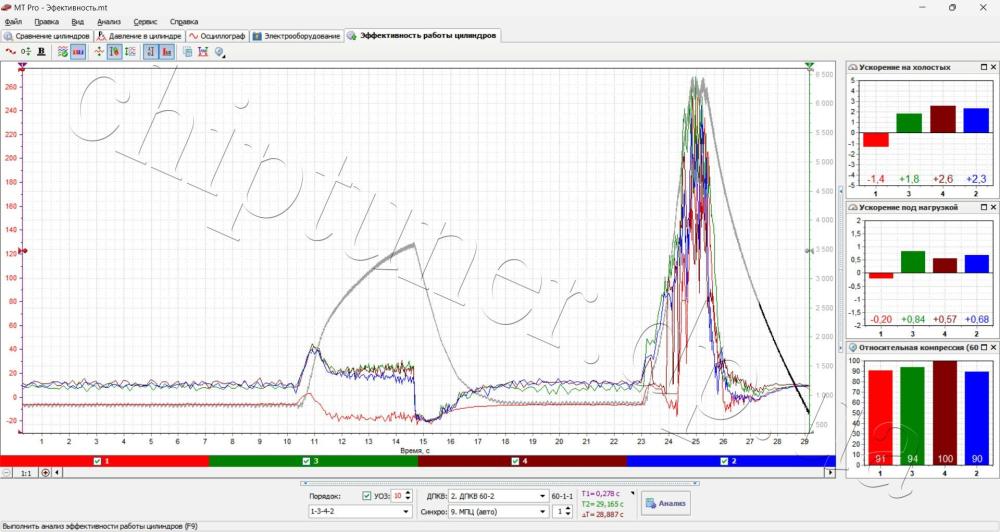Open the ДПКВ 60-2 dropdown
The height and width of the screenshot is (532, 1000).
pyautogui.click(x=497, y=496)
